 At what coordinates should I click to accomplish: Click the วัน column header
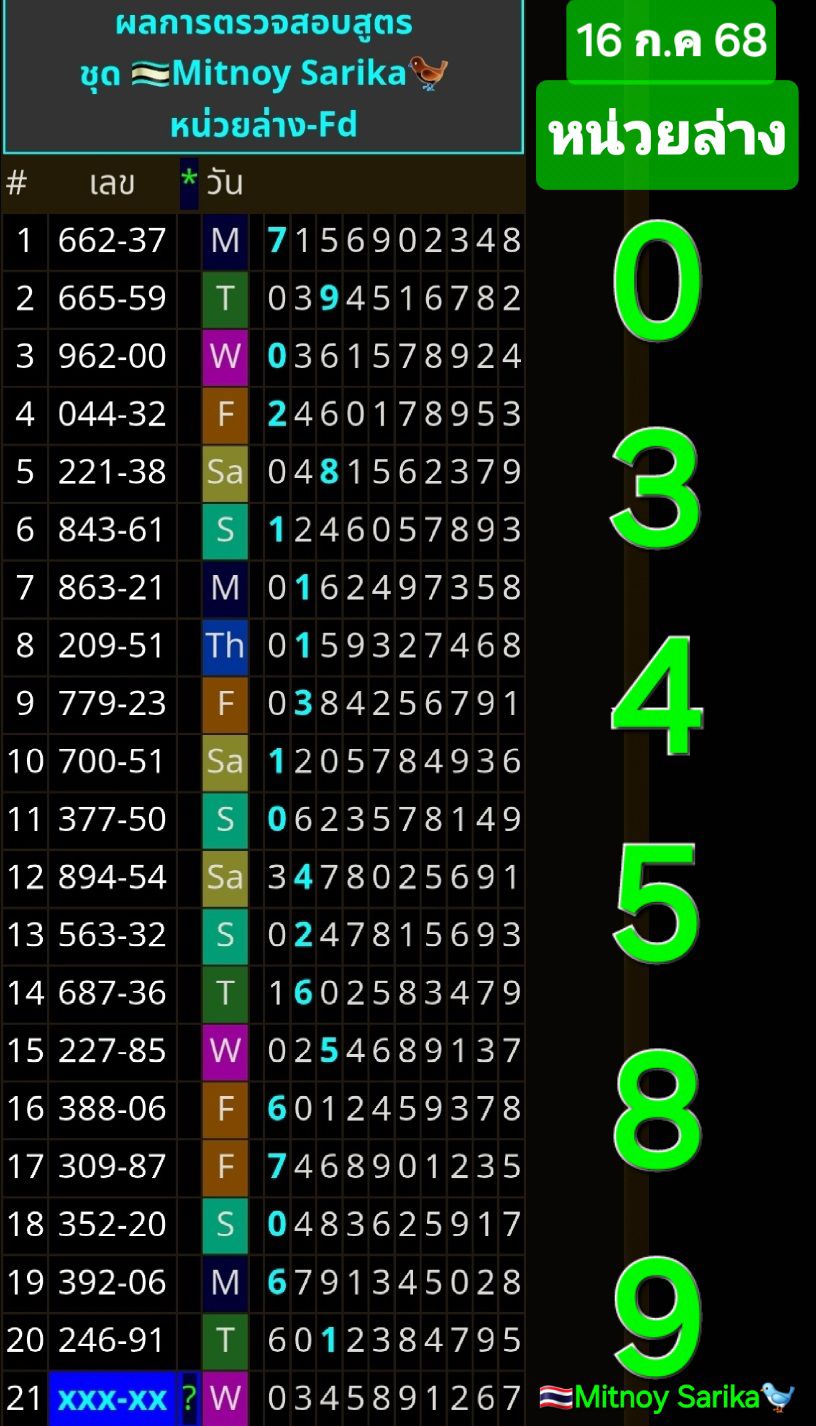[225, 184]
